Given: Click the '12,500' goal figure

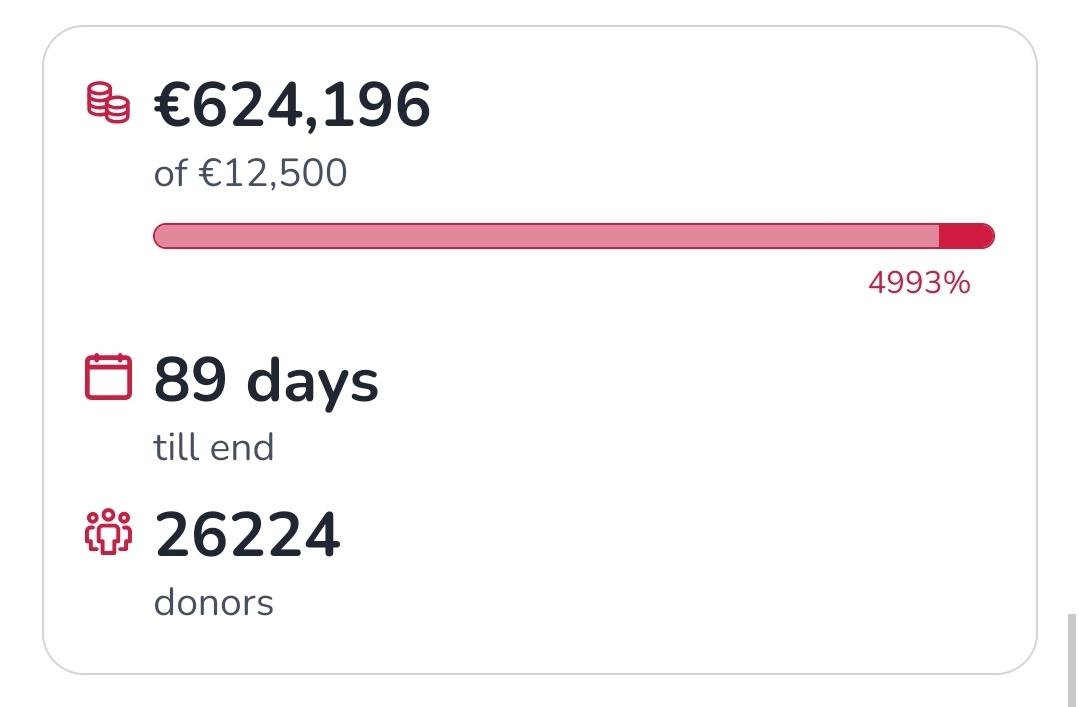Looking at the screenshot, I should [x=283, y=174].
